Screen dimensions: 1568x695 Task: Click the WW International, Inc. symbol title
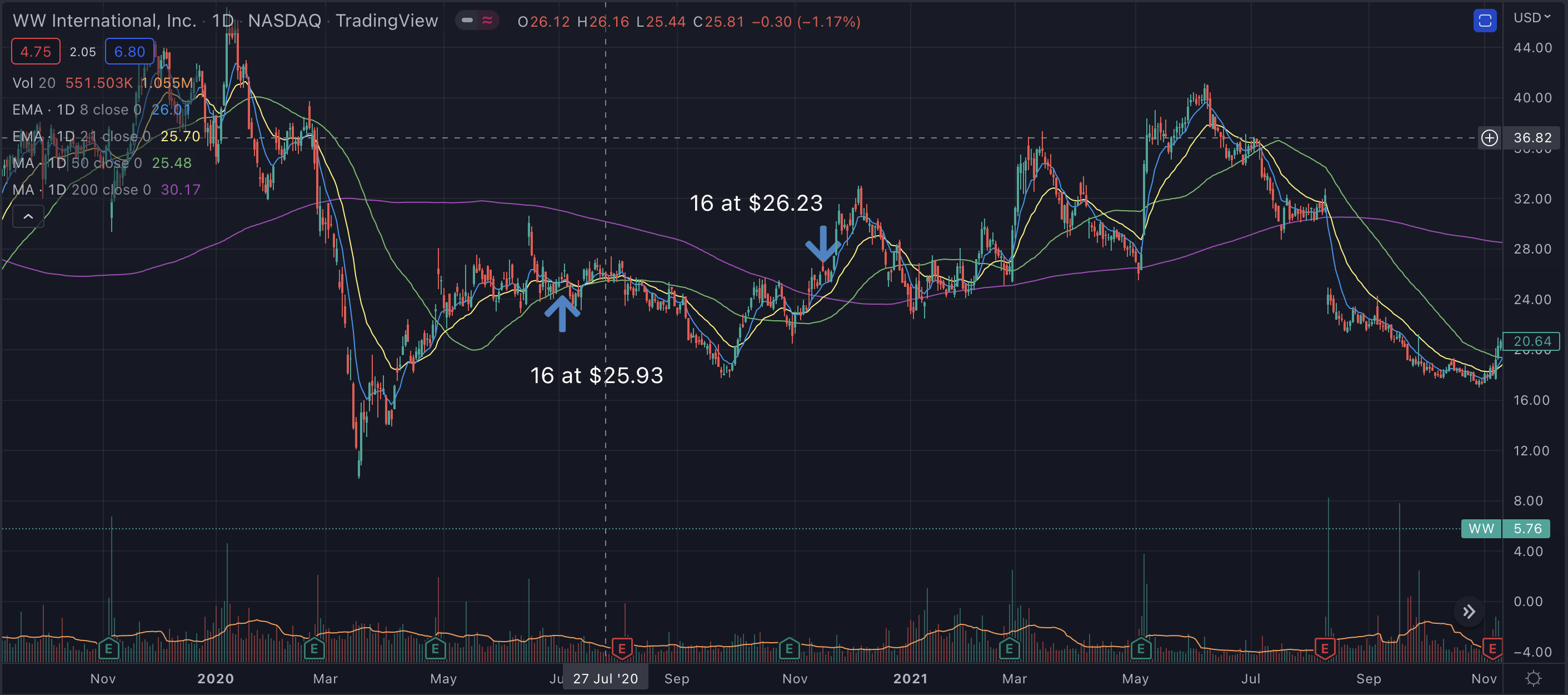pyautogui.click(x=104, y=21)
